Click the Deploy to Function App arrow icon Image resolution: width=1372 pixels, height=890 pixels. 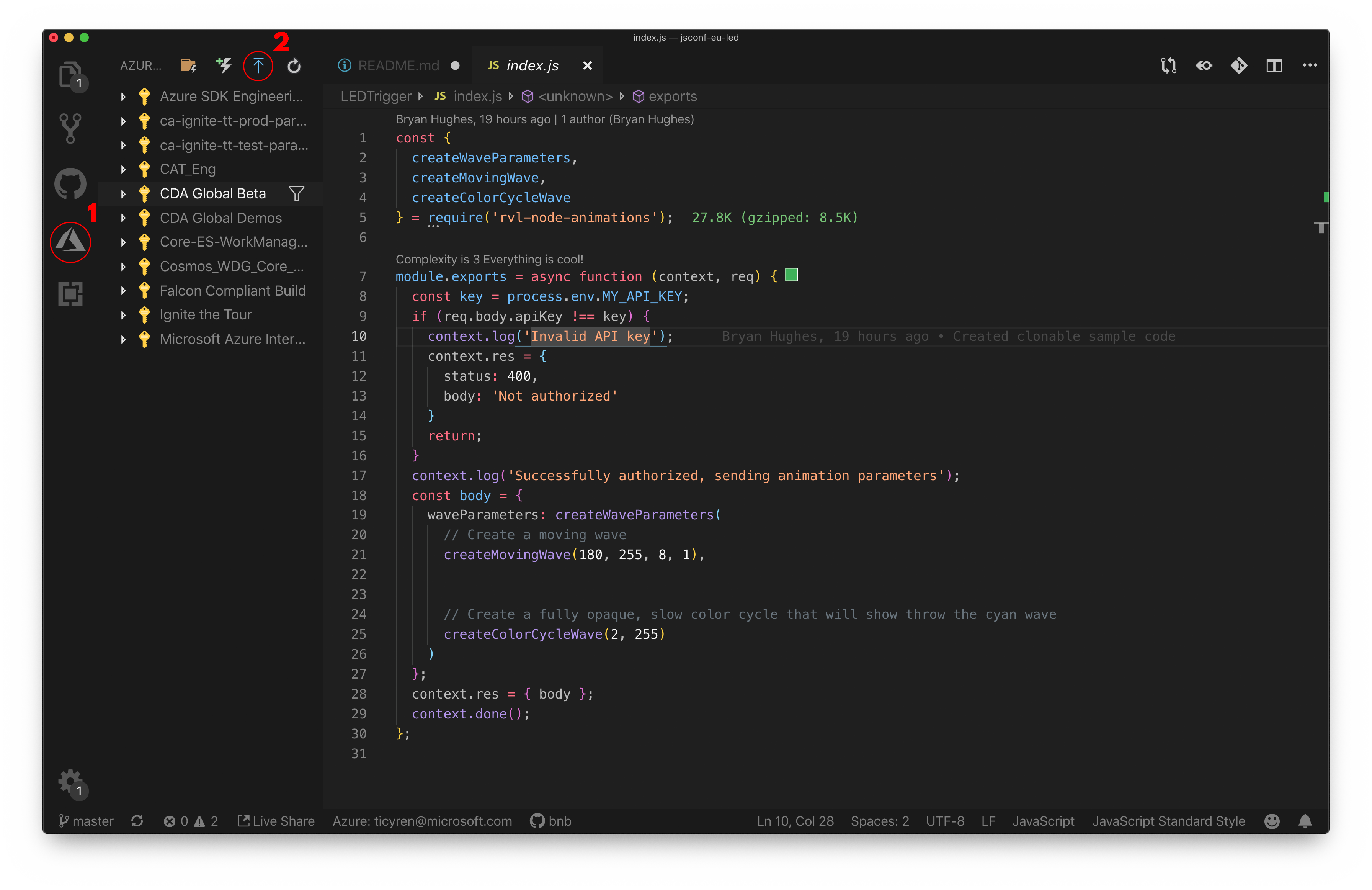click(258, 66)
